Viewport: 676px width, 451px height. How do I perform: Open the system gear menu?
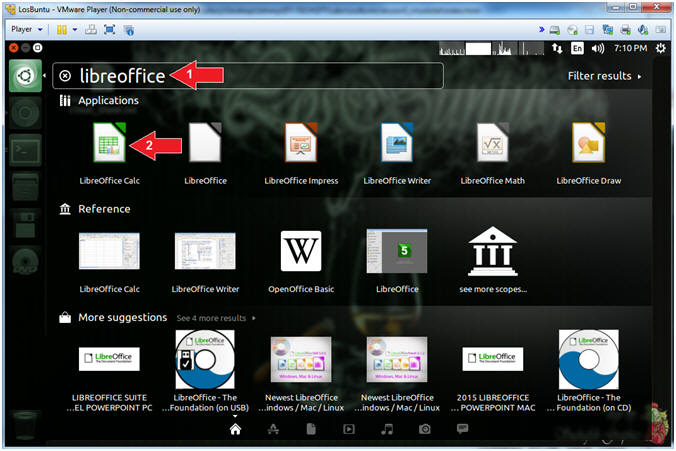tap(660, 48)
